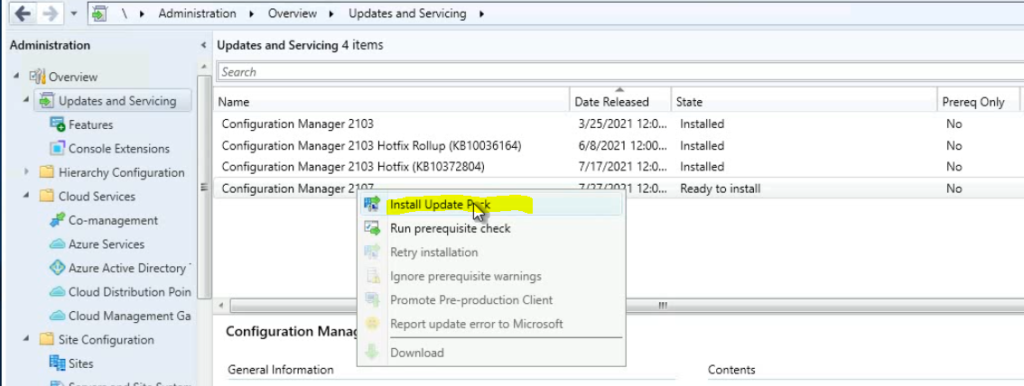
Task: Select the Configuration Manager 2107 row
Action: (x=617, y=189)
